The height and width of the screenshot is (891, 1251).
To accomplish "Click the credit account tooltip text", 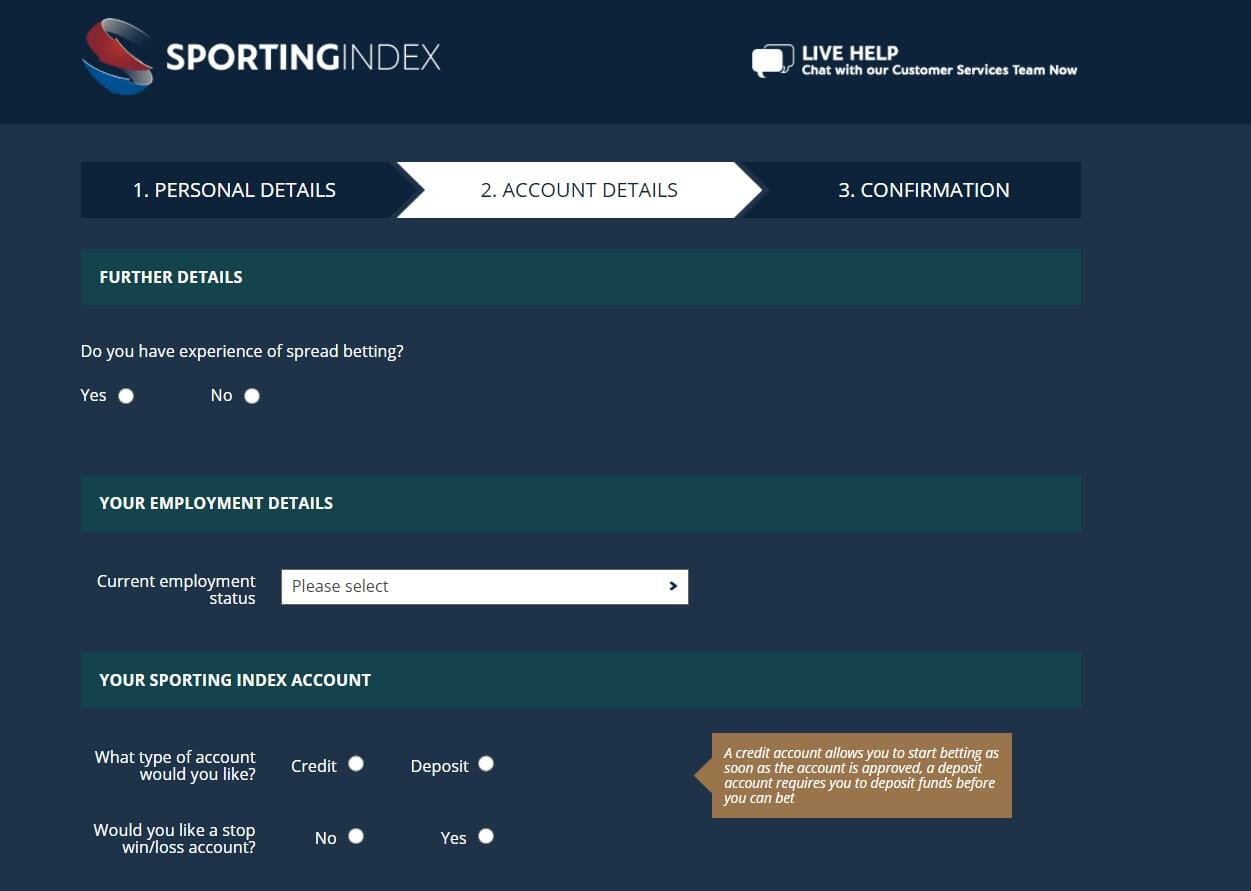I will (x=861, y=776).
